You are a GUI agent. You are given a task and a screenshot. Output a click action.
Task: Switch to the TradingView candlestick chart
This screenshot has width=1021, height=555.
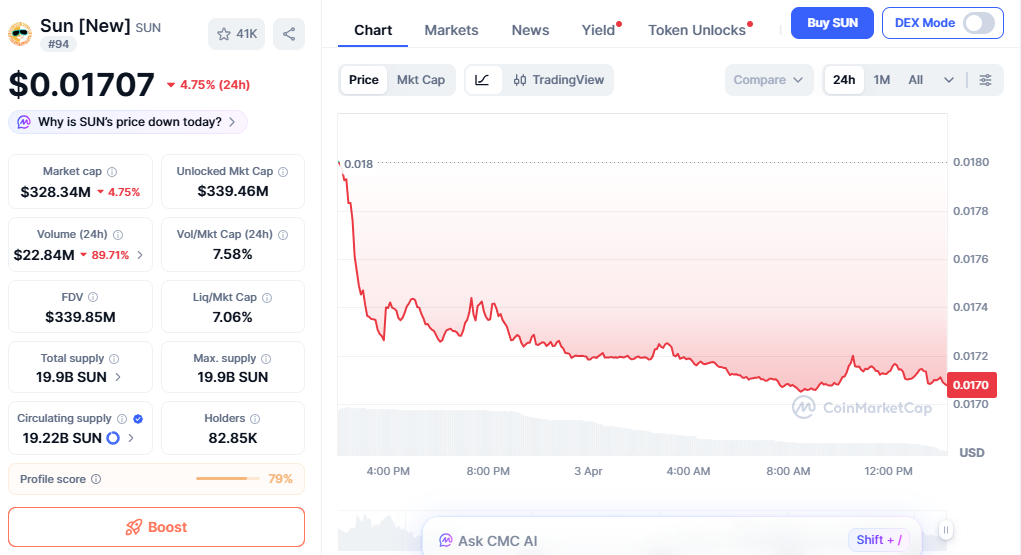pos(558,80)
